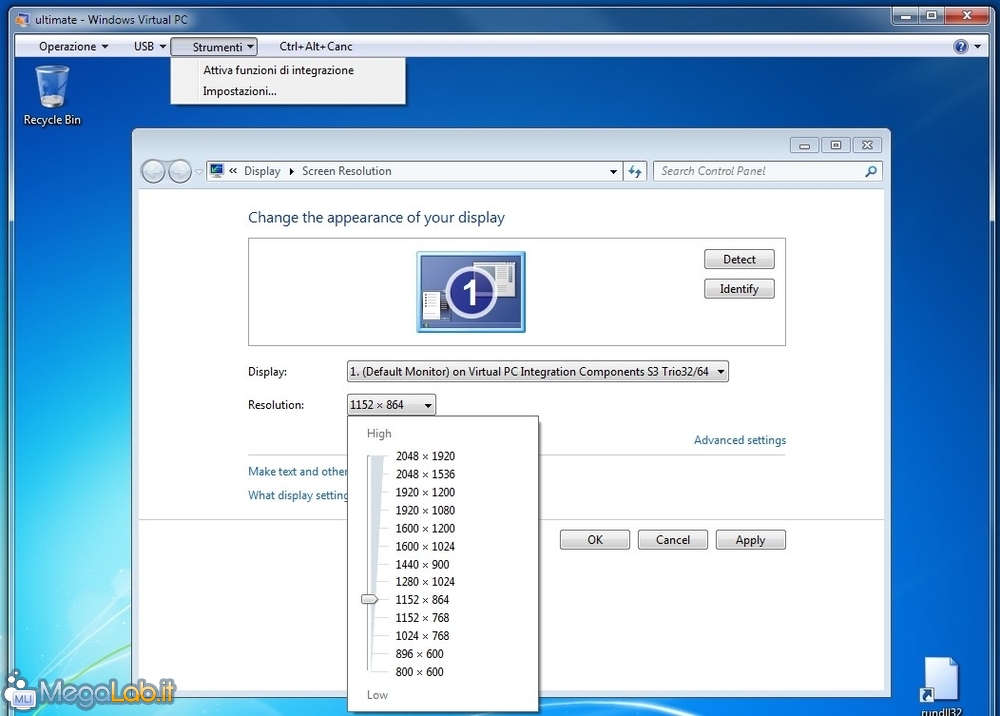Click the resolution slider thumb
Image resolution: width=1000 pixels, height=716 pixels.
369,599
